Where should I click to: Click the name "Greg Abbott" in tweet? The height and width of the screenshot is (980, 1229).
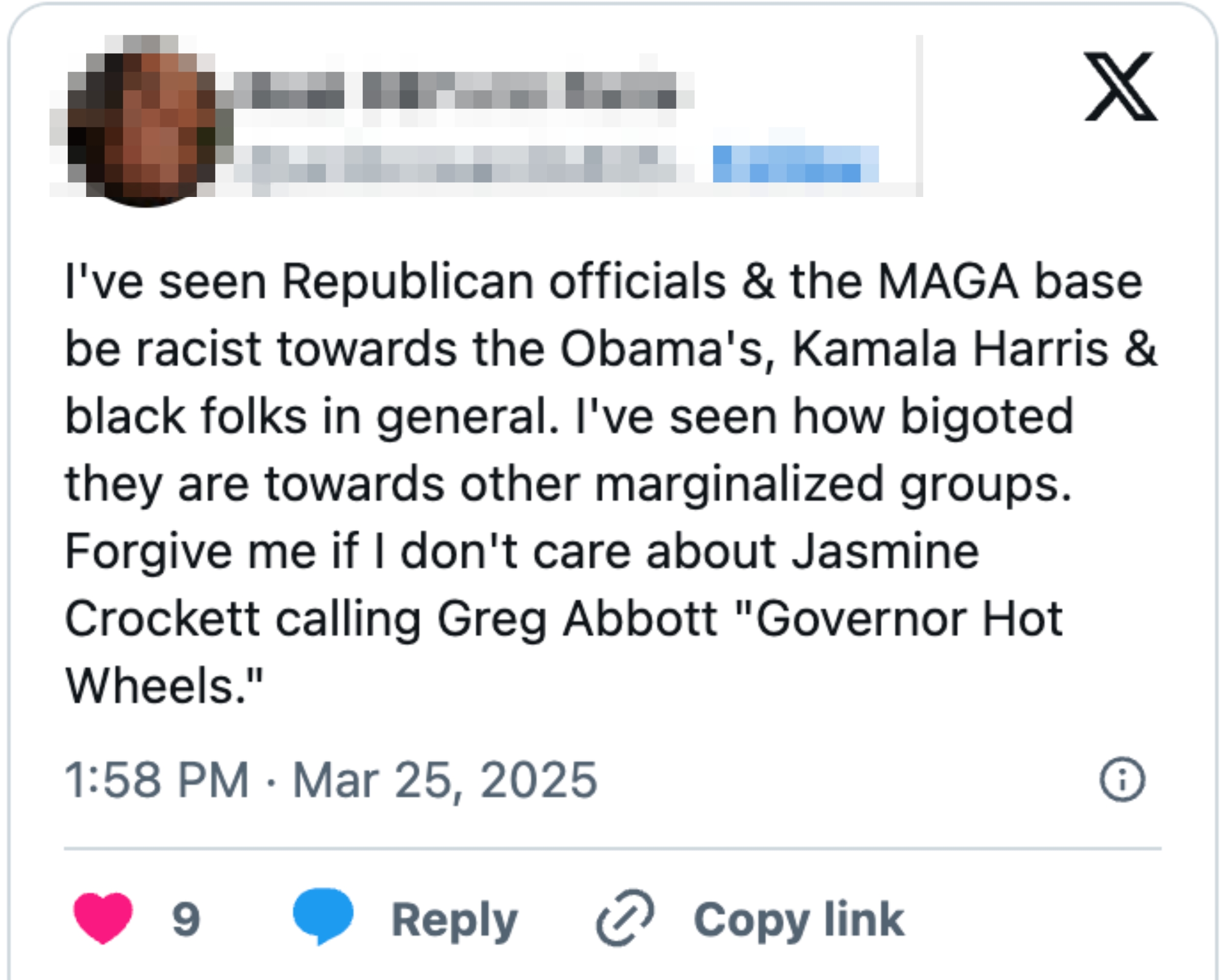pyautogui.click(x=577, y=619)
